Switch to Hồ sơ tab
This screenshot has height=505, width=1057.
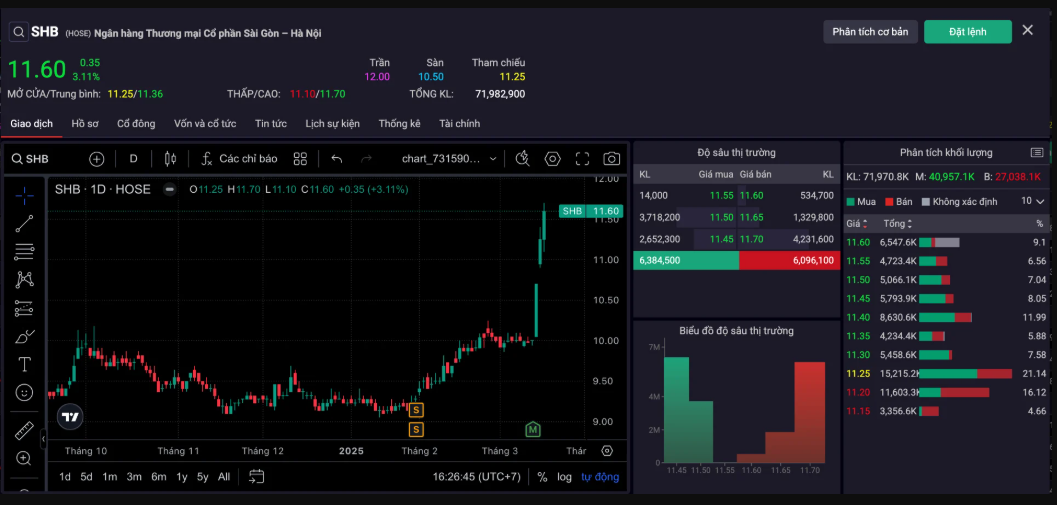85,123
